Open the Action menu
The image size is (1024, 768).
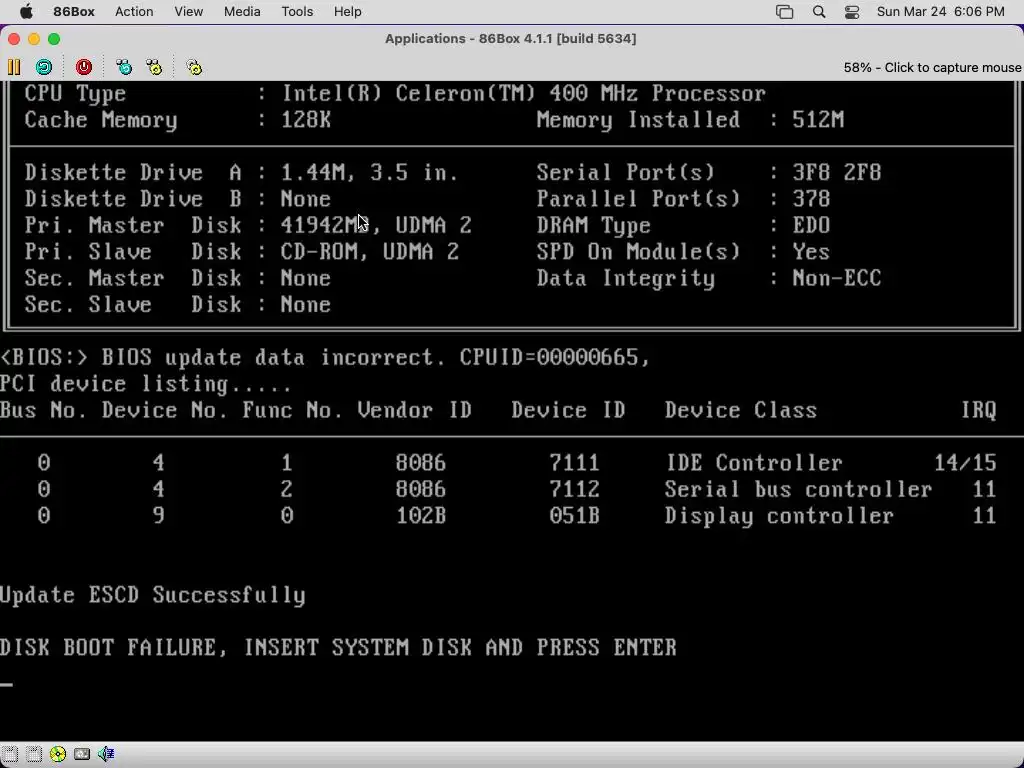pos(134,12)
